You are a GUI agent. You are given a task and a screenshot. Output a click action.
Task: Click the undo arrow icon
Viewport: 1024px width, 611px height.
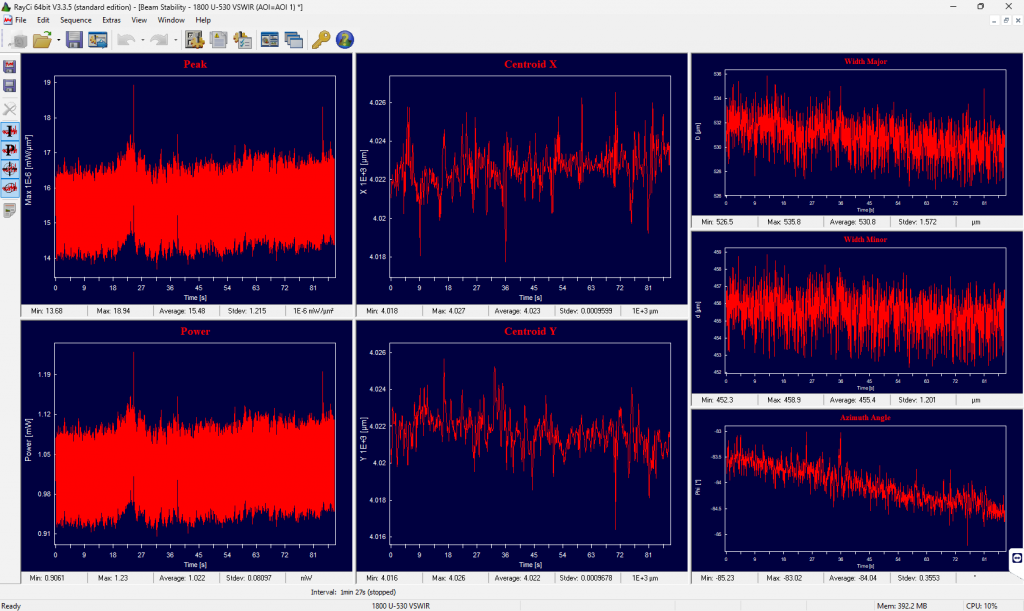click(126, 40)
